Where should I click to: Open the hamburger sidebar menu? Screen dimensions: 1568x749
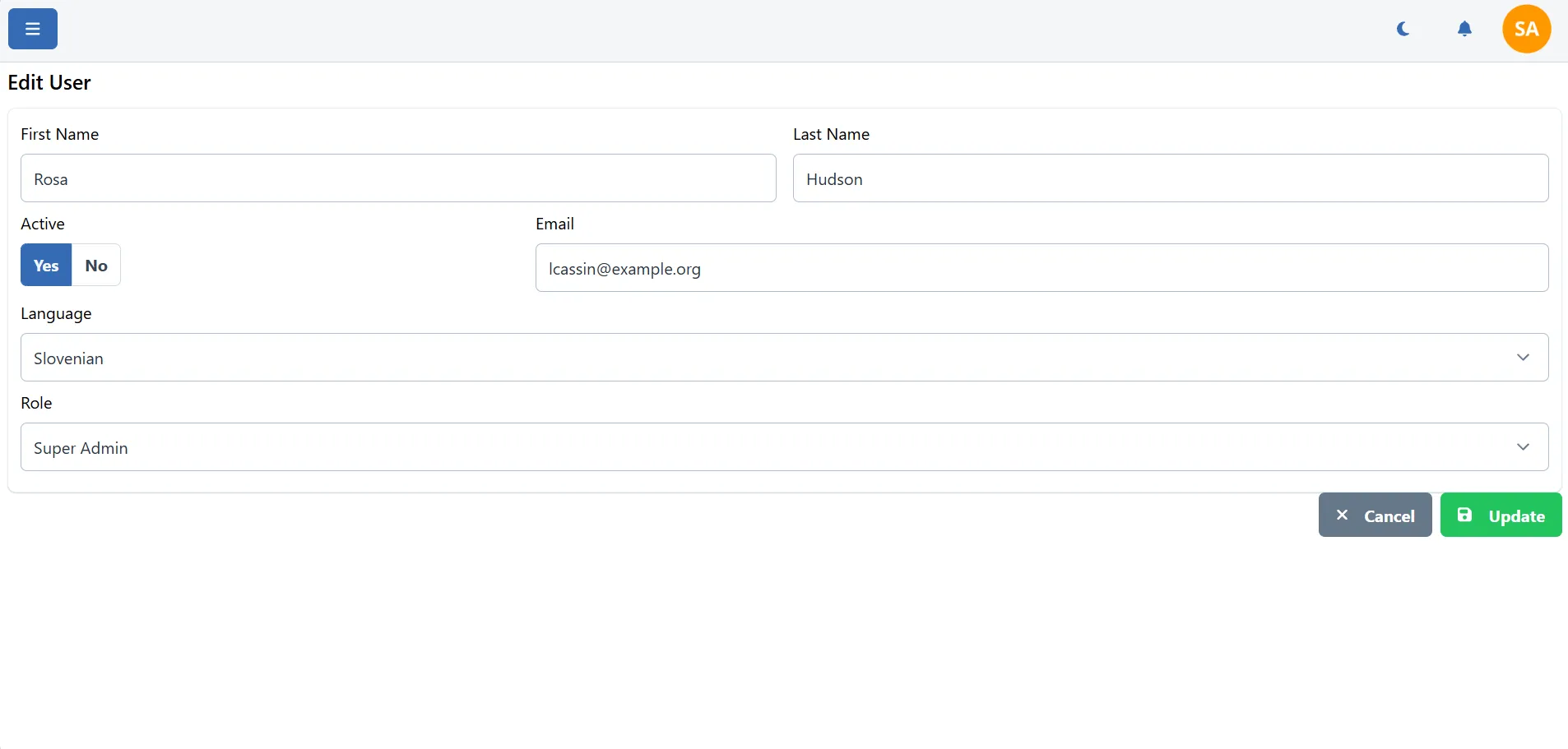coord(33,29)
